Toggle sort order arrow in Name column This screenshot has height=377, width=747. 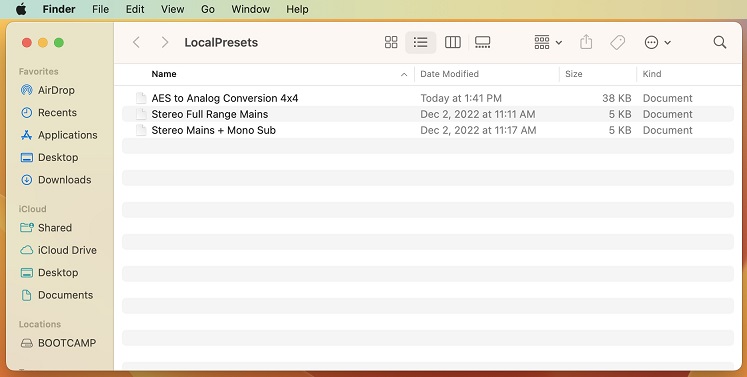click(x=404, y=74)
